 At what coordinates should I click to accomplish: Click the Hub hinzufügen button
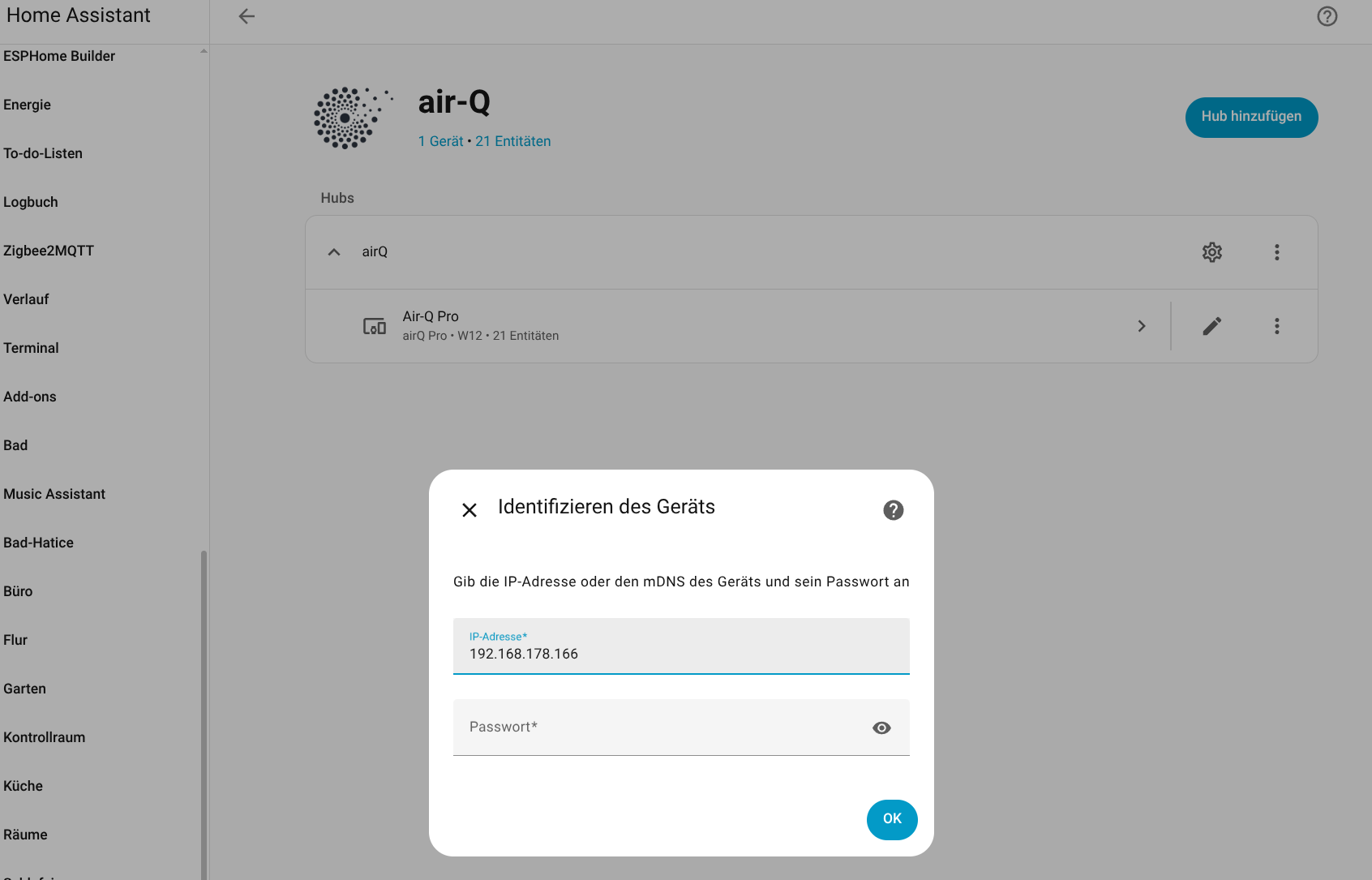[1251, 118]
